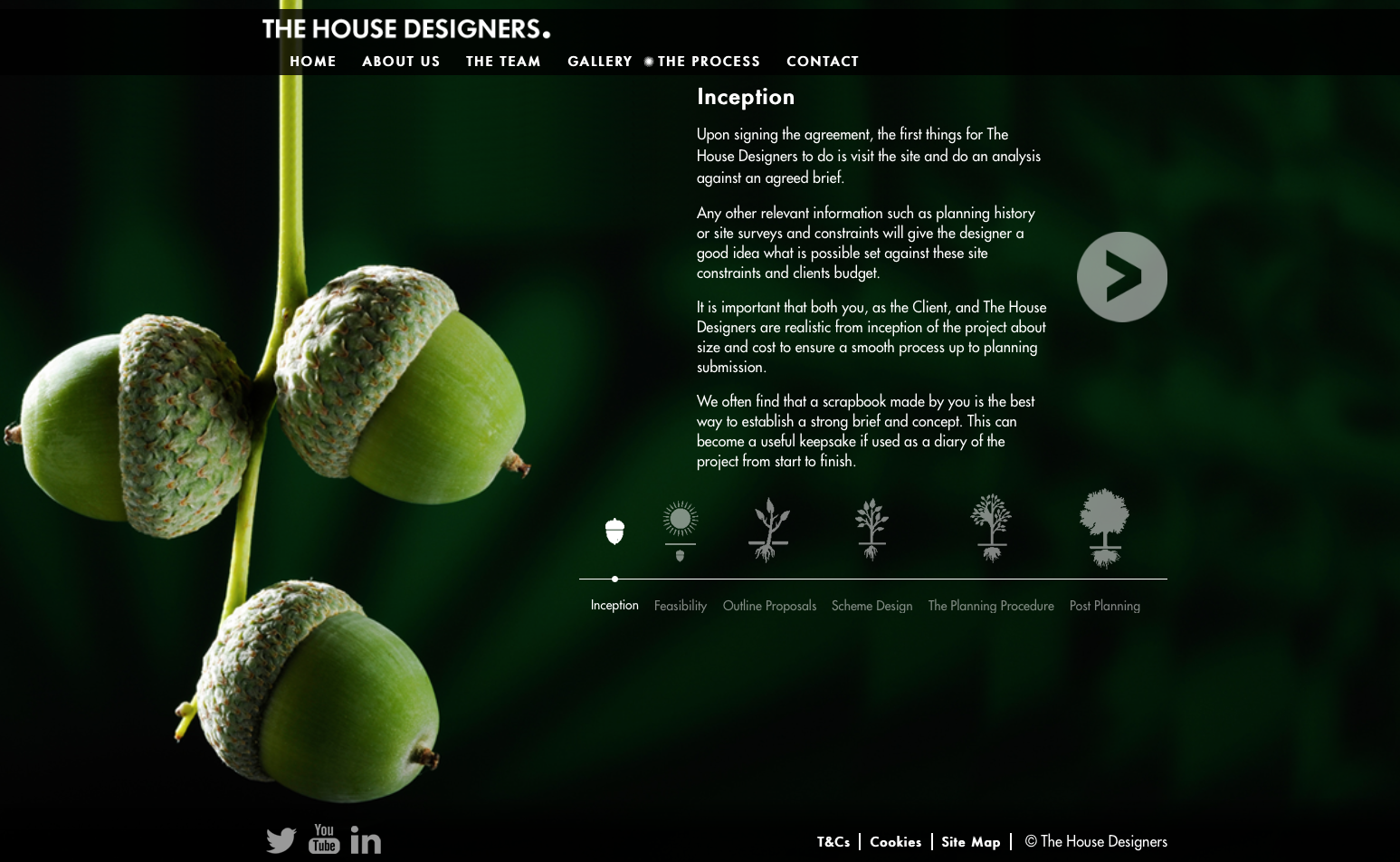Open The Team menu item
The image size is (1400, 862).
point(503,62)
